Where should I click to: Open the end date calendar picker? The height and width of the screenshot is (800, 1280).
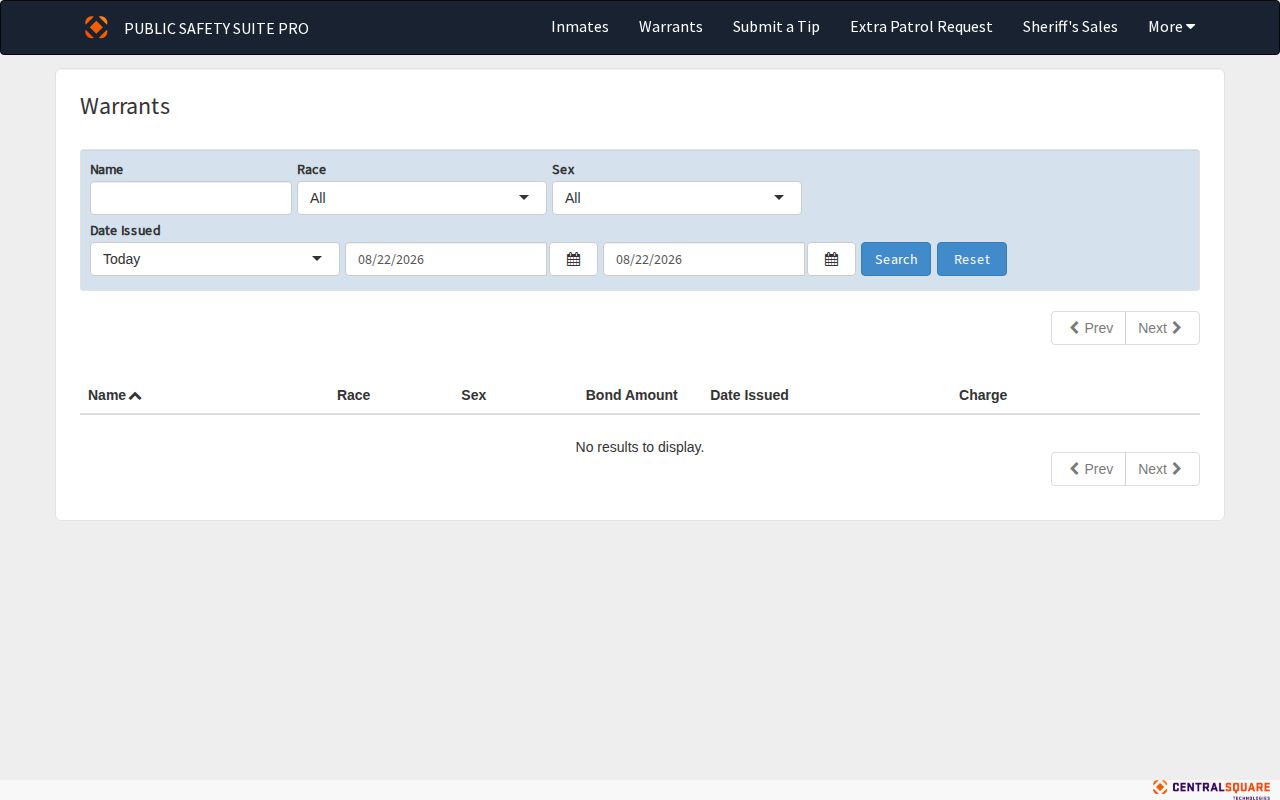tap(831, 259)
